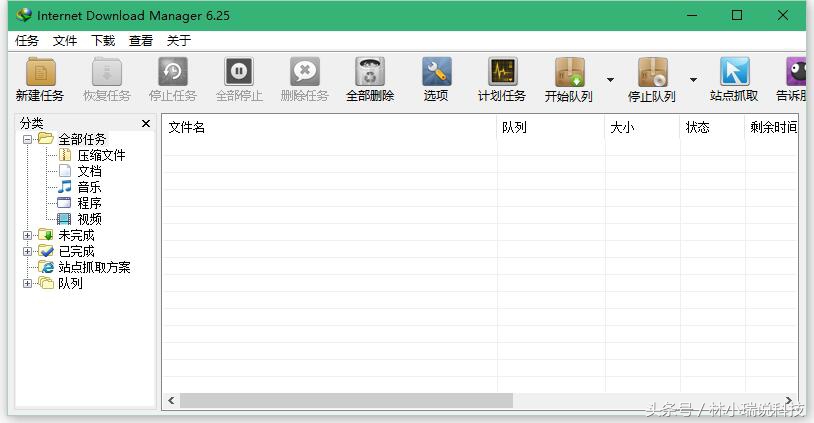
Task: Collapse the 全部任务 tree node
Action: [x=28, y=139]
